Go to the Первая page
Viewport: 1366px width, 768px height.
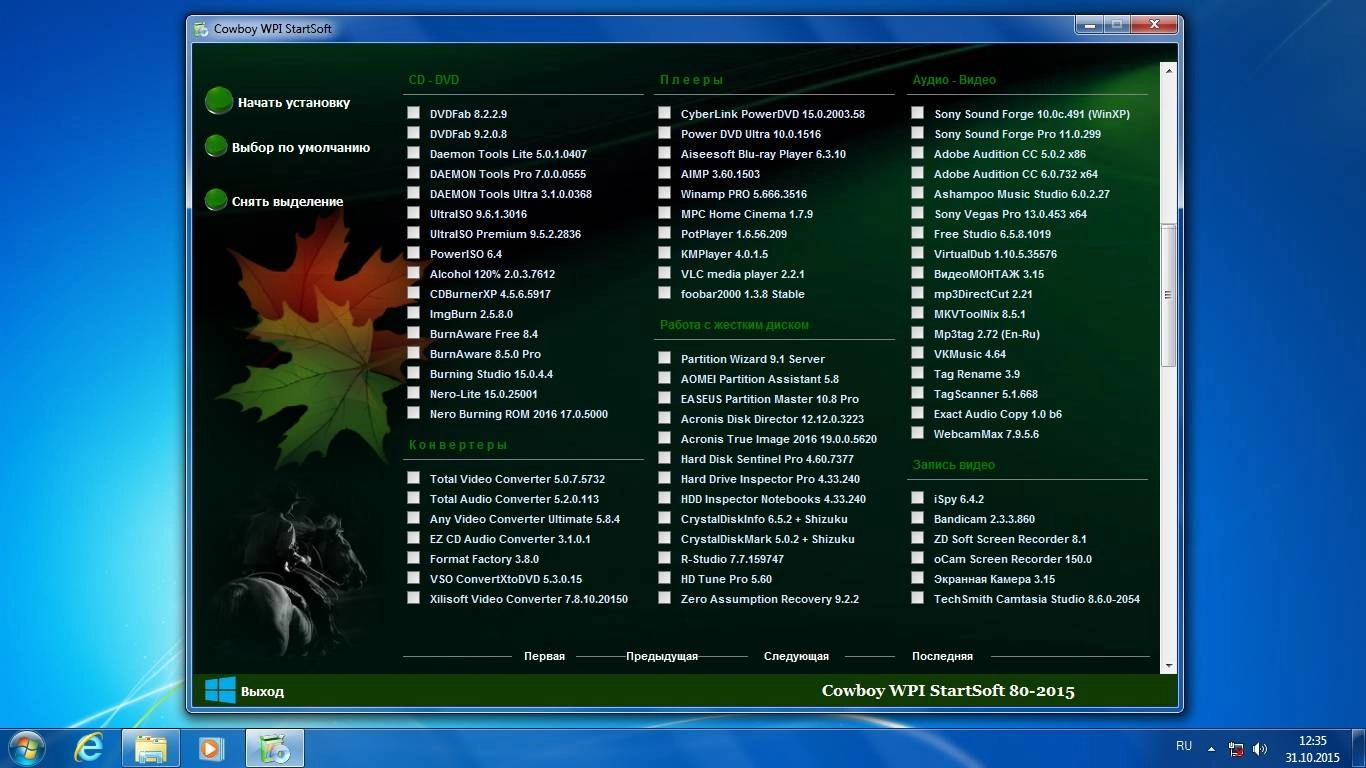544,657
